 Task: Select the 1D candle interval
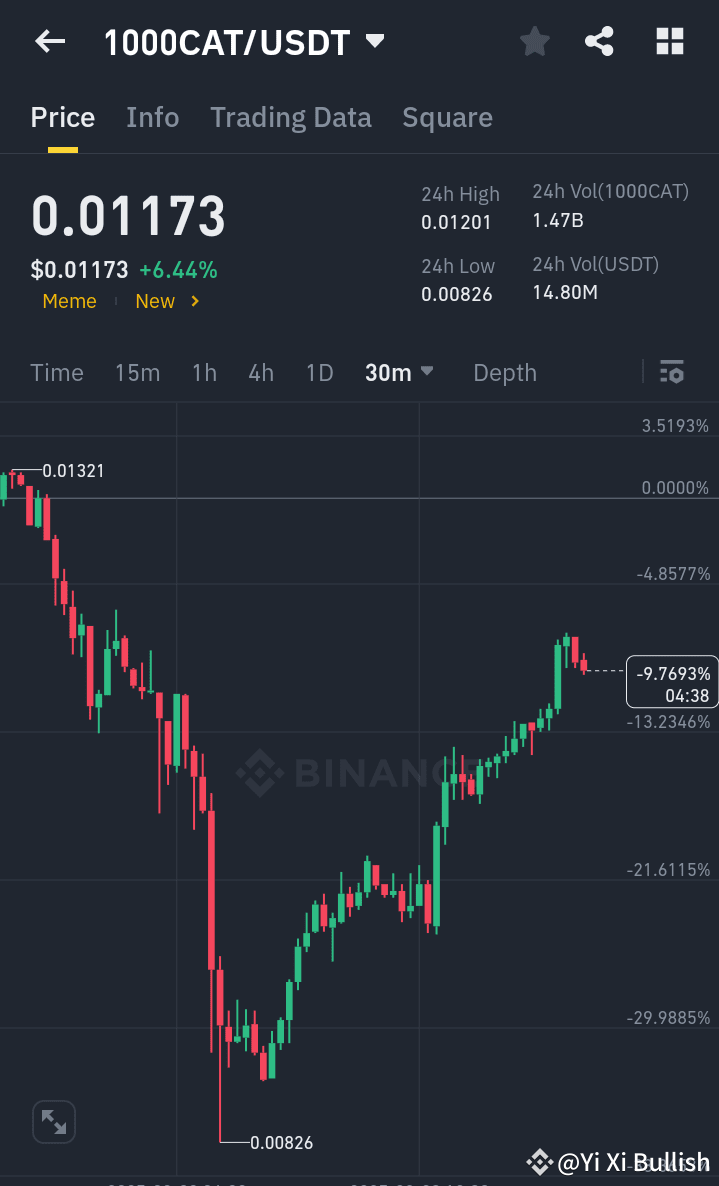(x=319, y=371)
